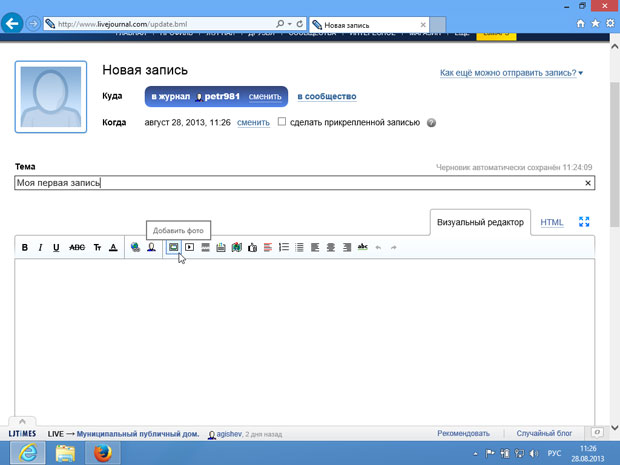Screen dimensions: 620x465
Task: Click the Add photo (Добавить фото) icon
Action: coord(174,247)
